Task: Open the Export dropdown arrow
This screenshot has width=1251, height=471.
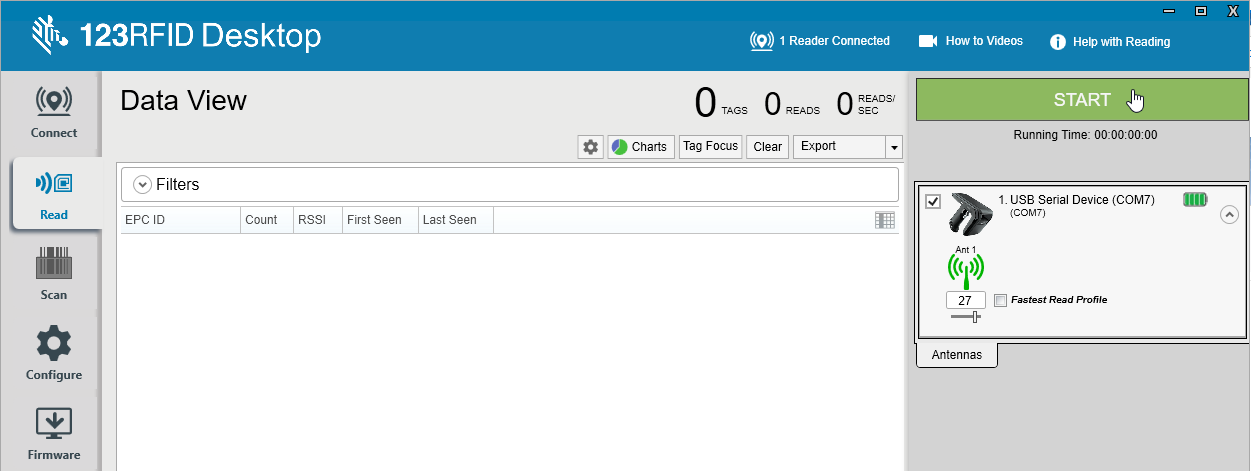Action: pyautogui.click(x=893, y=147)
